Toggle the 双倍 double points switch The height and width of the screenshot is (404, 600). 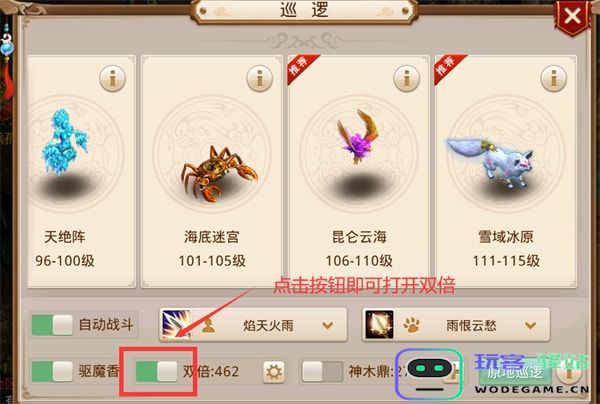point(157,371)
